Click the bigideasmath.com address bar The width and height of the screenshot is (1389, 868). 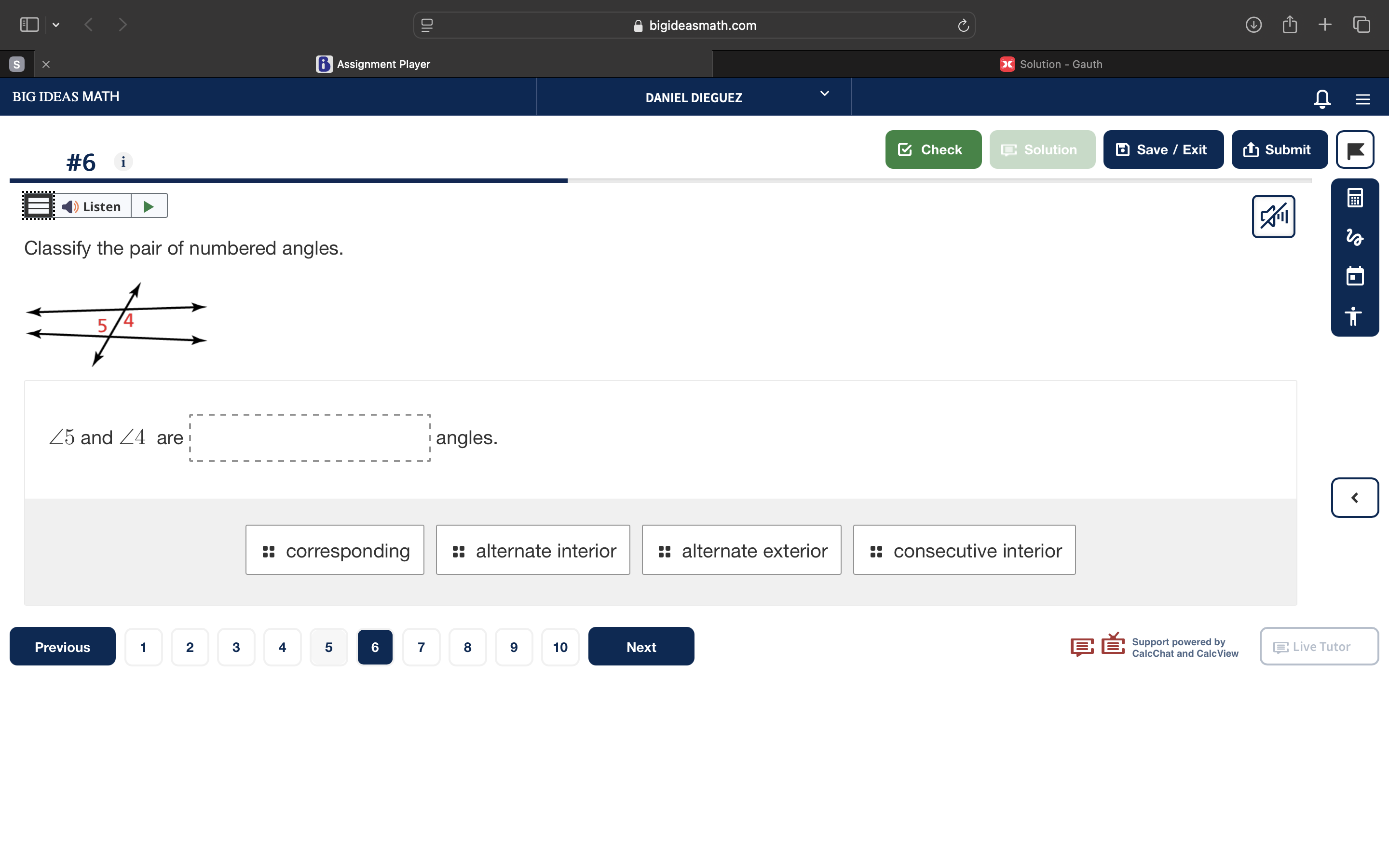(694, 25)
